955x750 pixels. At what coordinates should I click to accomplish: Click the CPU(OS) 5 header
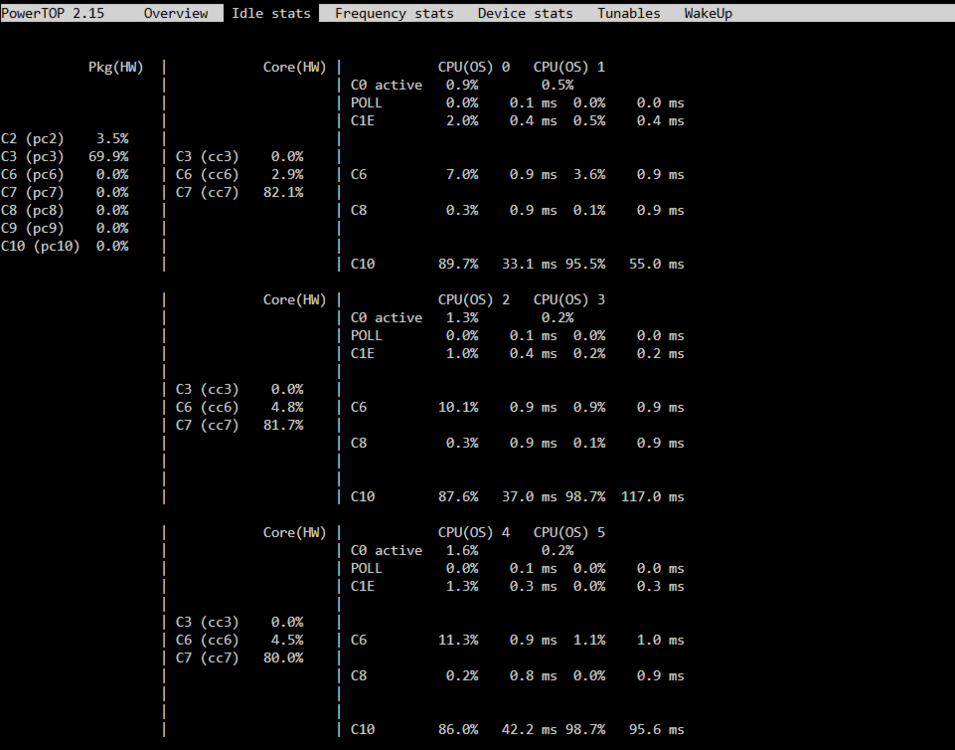(x=569, y=532)
